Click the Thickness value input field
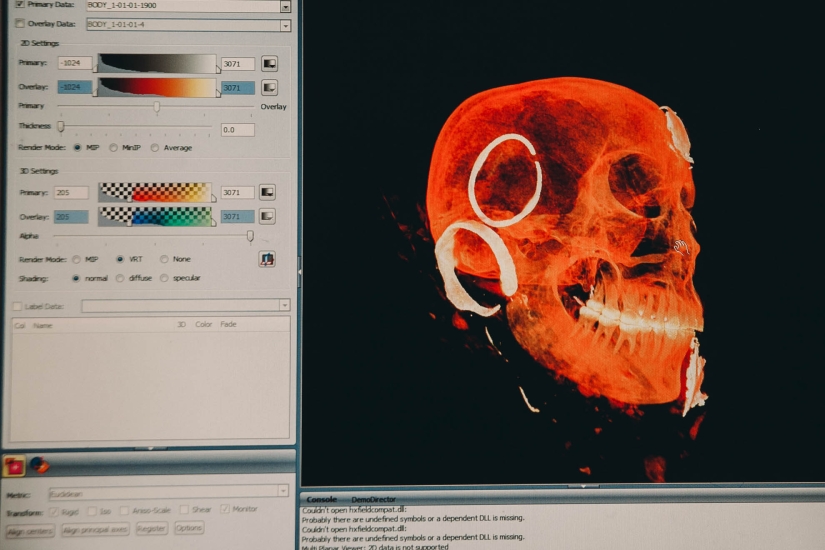The width and height of the screenshot is (825, 550). [x=237, y=130]
